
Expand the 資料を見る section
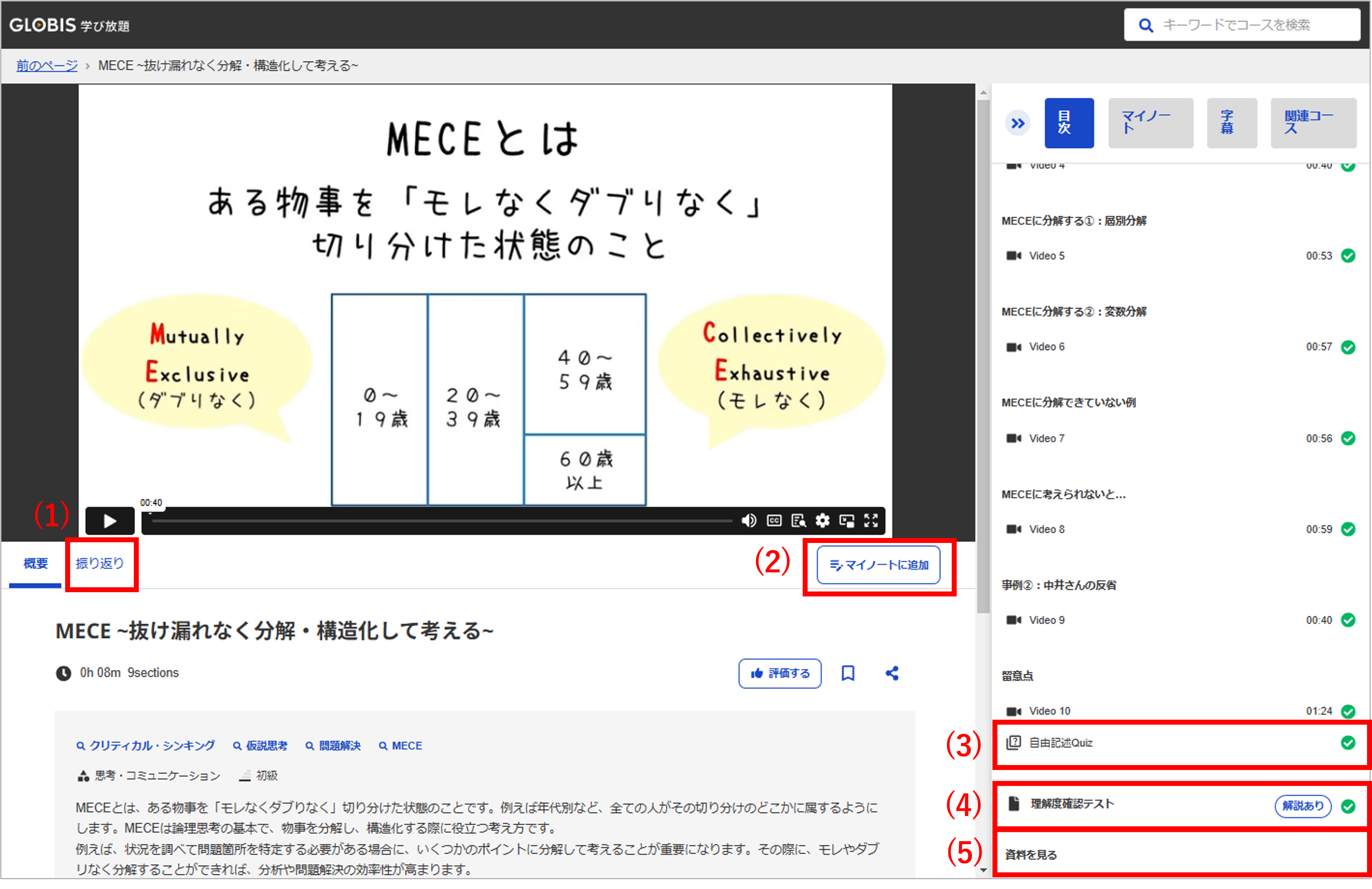pos(1031,854)
